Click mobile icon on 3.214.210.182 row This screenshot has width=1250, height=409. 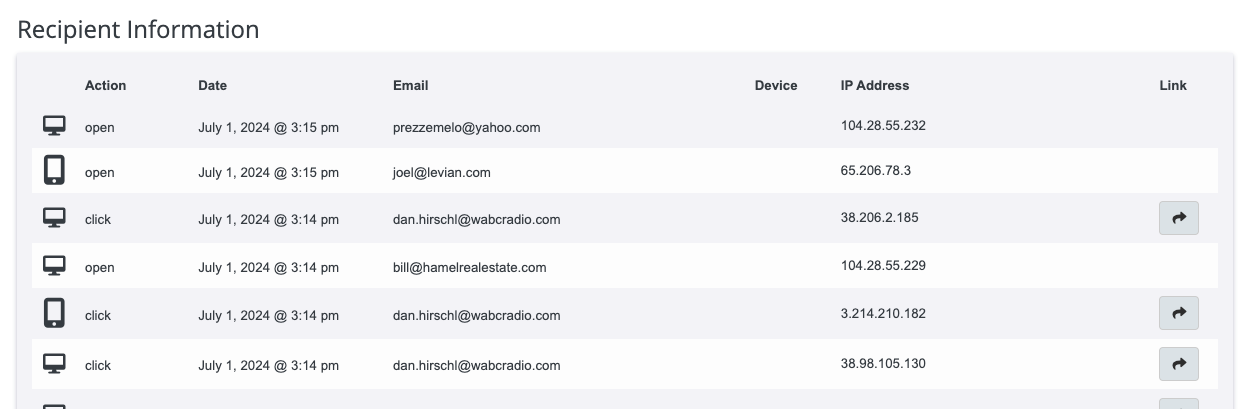54,313
